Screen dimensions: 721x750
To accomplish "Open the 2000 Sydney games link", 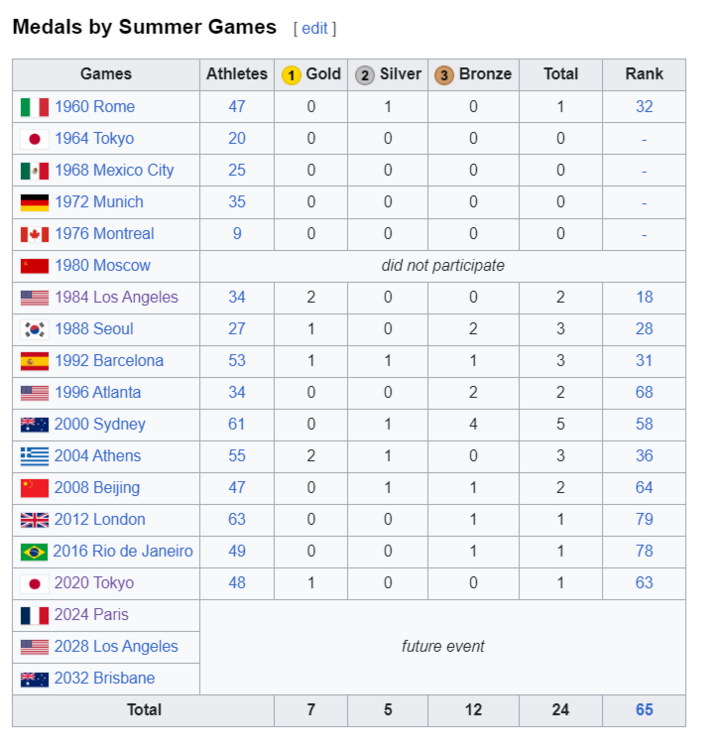I will point(99,424).
